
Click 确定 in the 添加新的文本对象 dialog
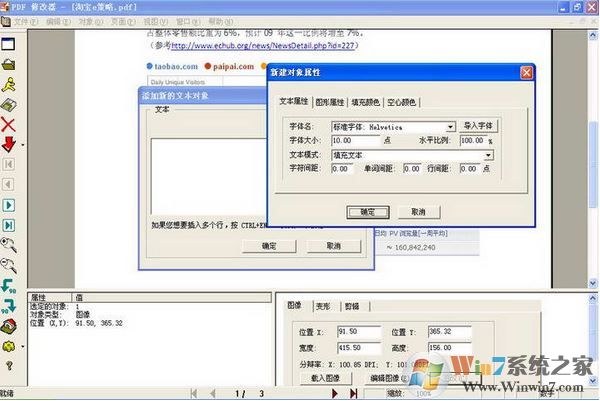[x=269, y=246]
